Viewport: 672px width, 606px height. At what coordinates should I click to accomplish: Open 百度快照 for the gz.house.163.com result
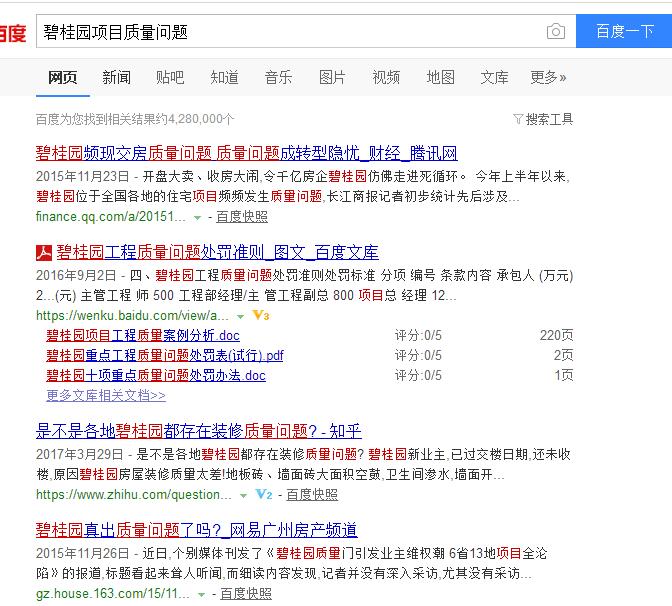coord(246,594)
